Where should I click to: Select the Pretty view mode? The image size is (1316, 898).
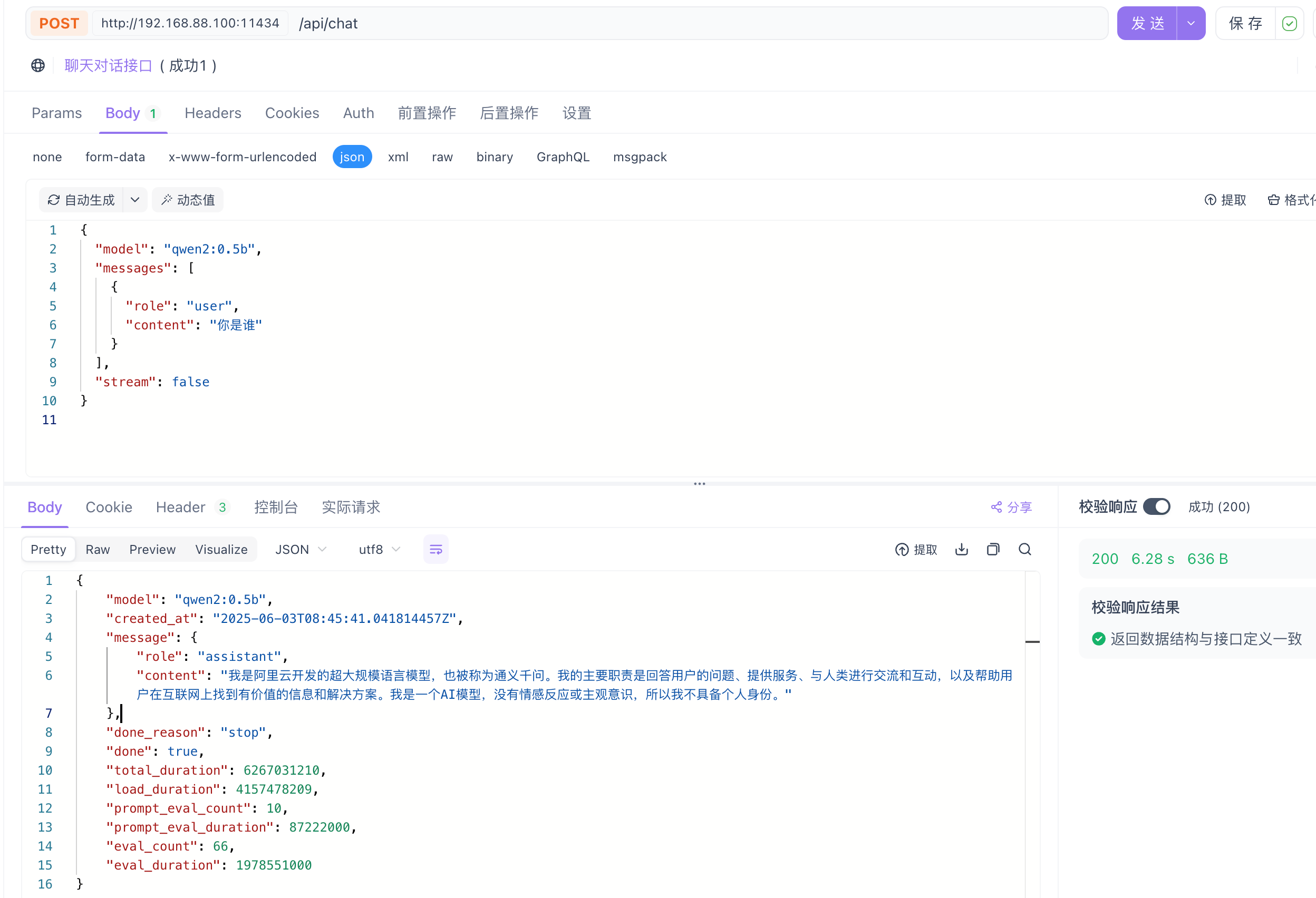tap(48, 550)
